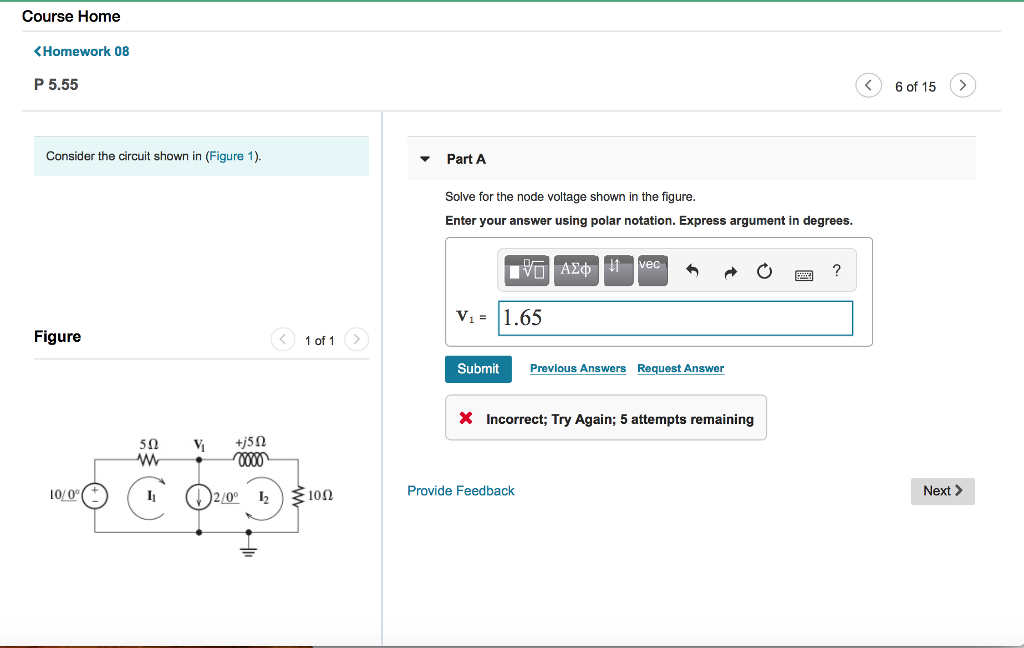Click the '6 of 15' page indicator

[x=915, y=86]
